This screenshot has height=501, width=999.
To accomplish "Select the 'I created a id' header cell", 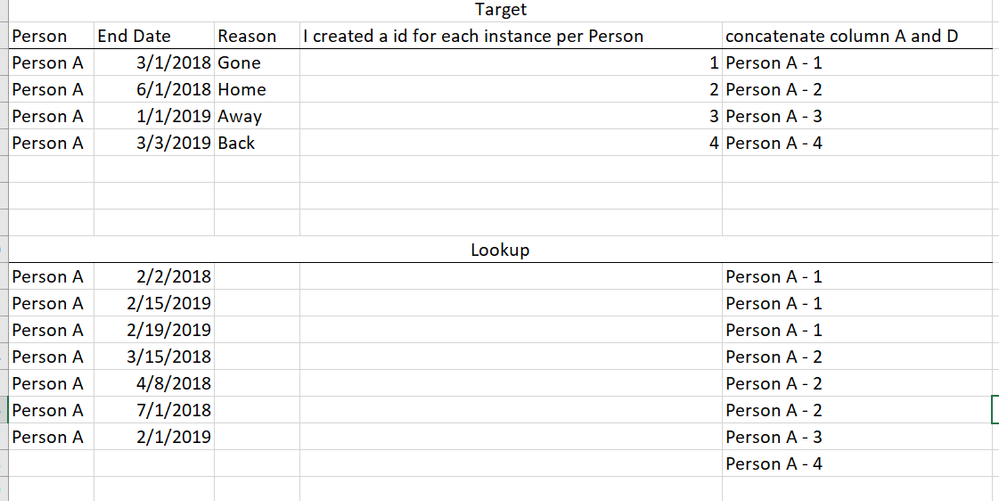I will point(473,36).
